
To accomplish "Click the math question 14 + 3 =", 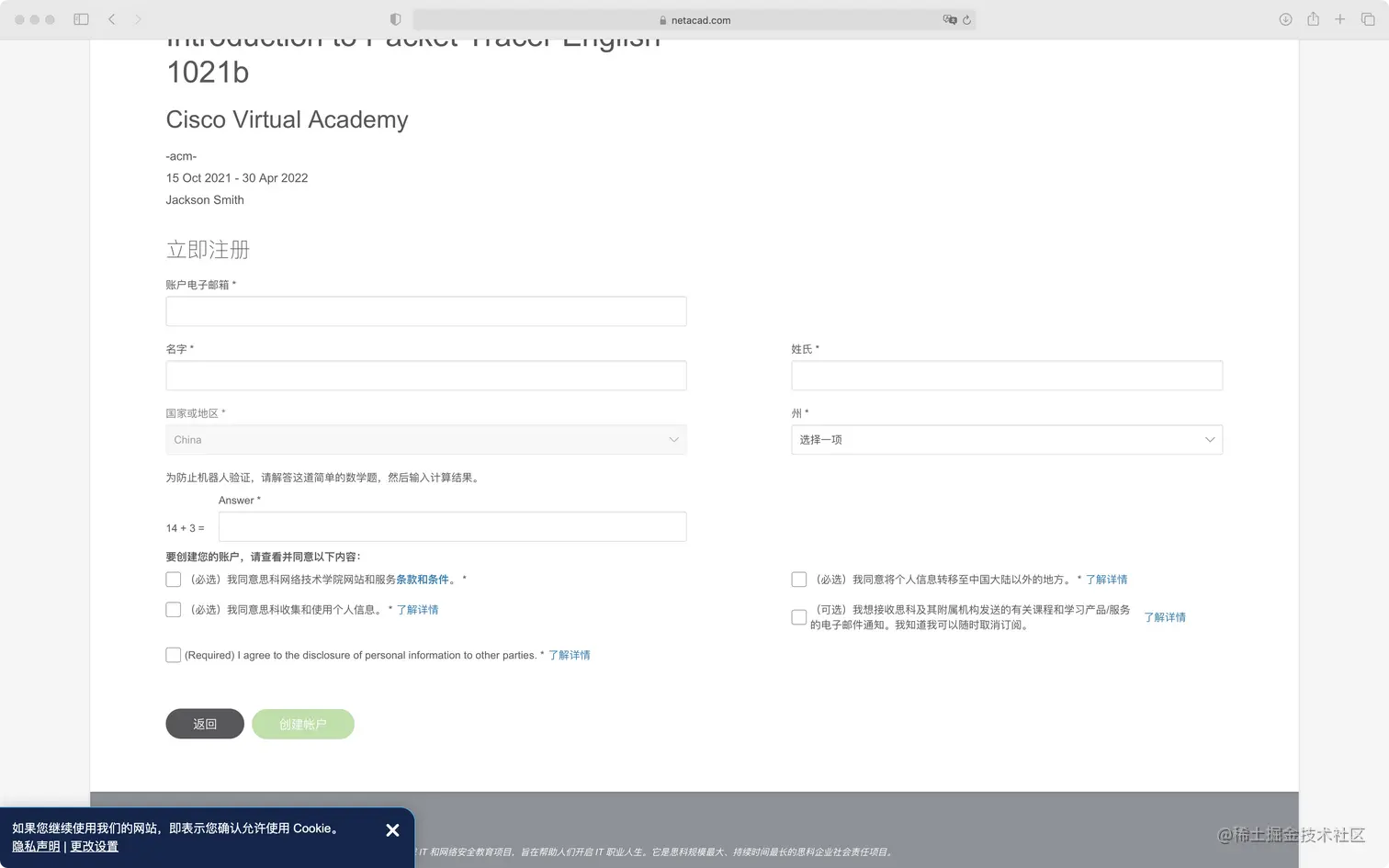I will pos(186,528).
